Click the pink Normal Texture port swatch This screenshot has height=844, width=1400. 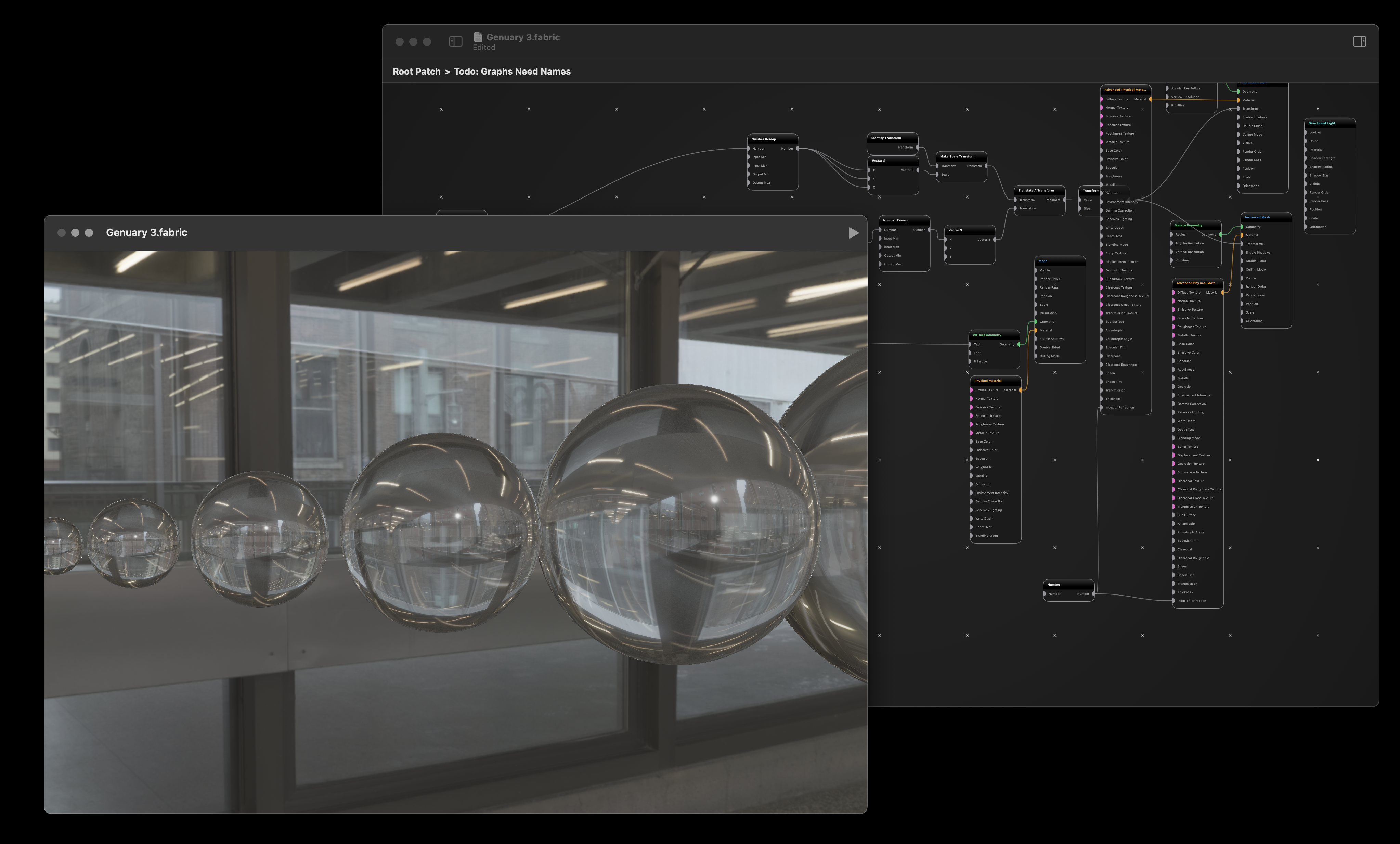click(971, 399)
